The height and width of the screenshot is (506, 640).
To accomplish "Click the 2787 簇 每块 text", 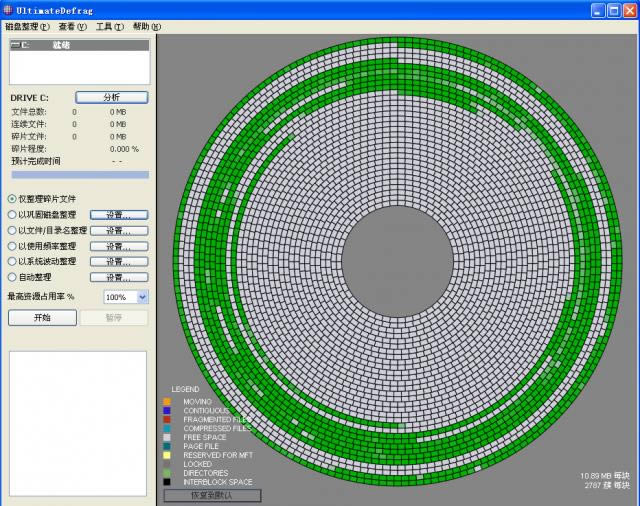I will pyautogui.click(x=607, y=485).
